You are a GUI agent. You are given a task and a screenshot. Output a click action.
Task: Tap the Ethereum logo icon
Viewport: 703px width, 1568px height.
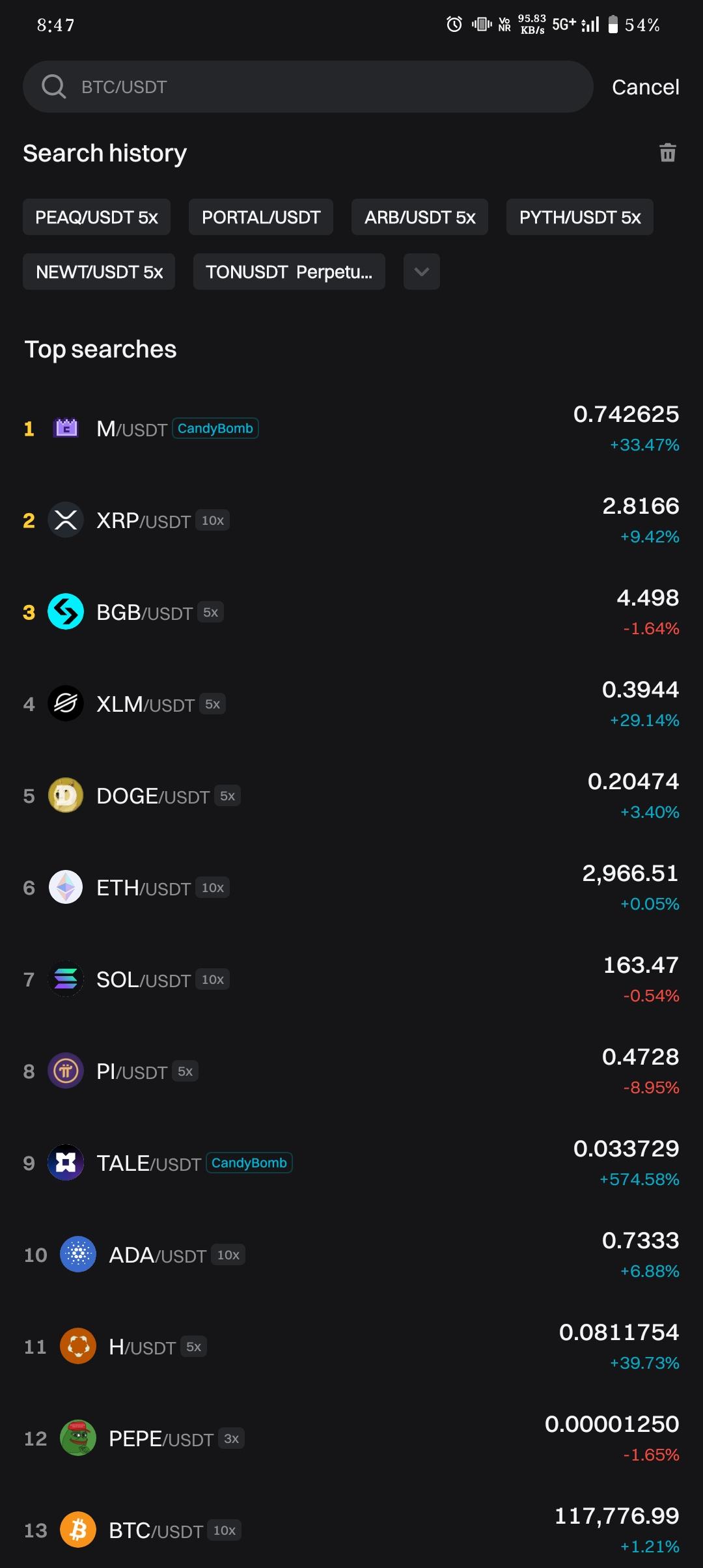click(x=66, y=887)
